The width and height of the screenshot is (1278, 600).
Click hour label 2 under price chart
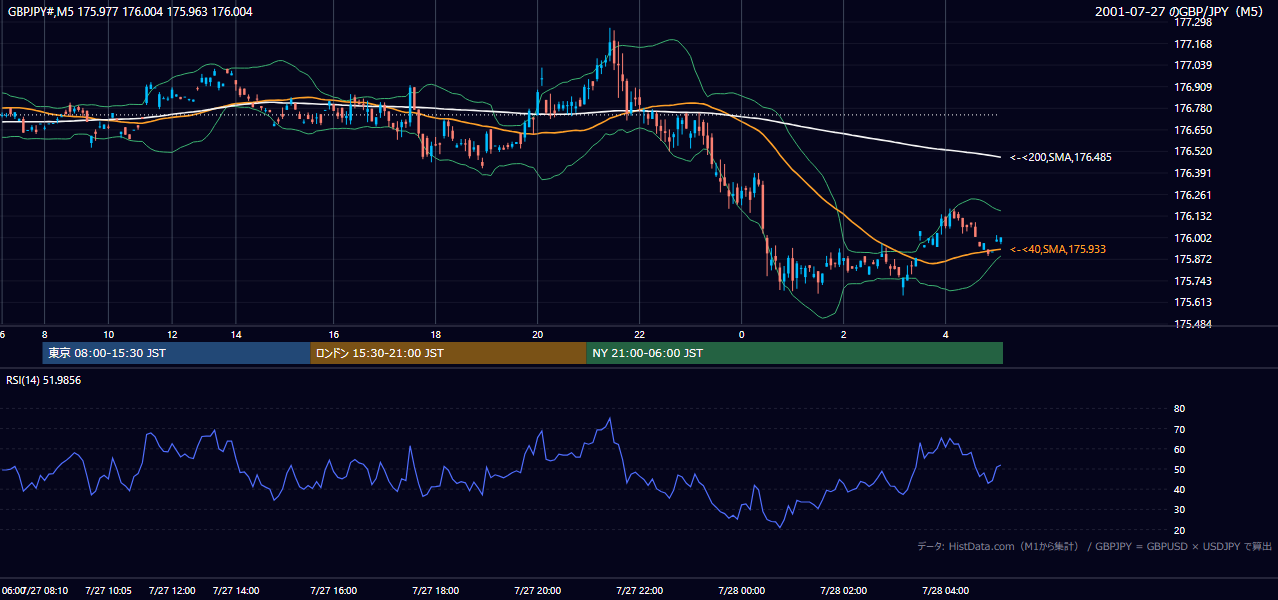(843, 334)
